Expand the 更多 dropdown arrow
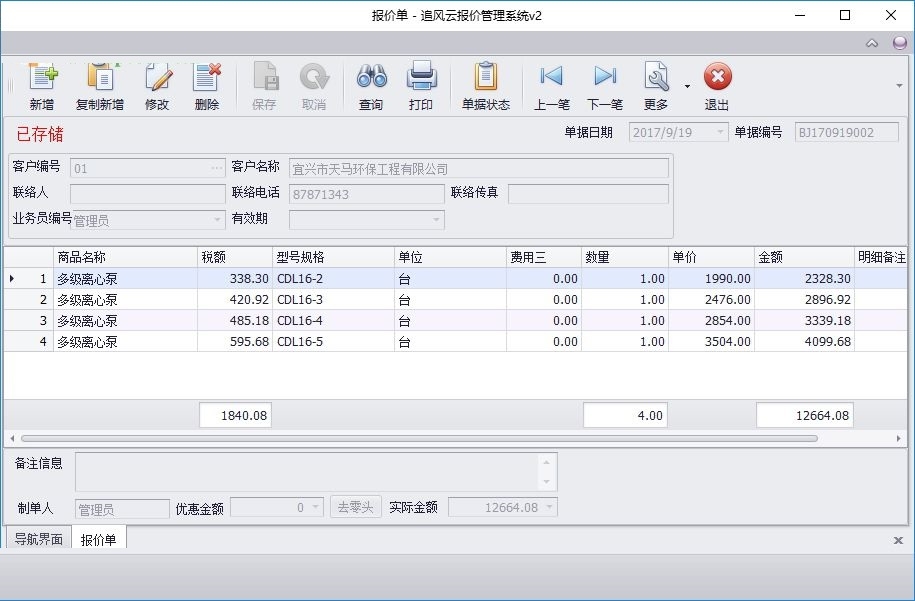 pos(687,86)
